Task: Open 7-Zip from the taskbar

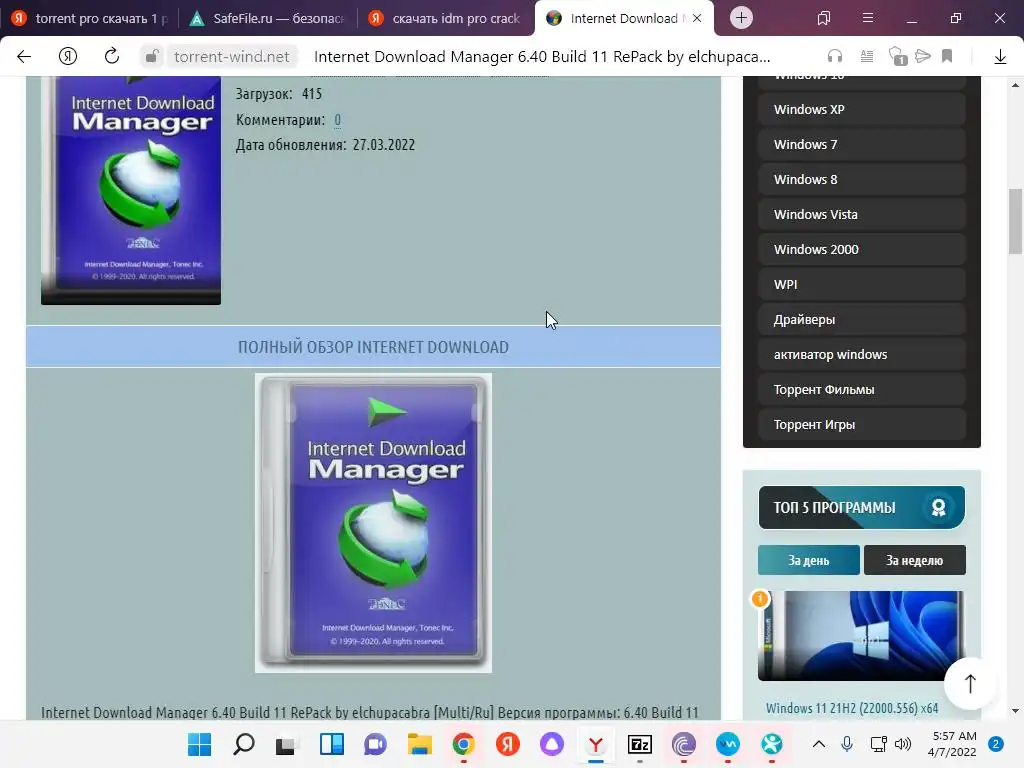Action: [x=640, y=744]
